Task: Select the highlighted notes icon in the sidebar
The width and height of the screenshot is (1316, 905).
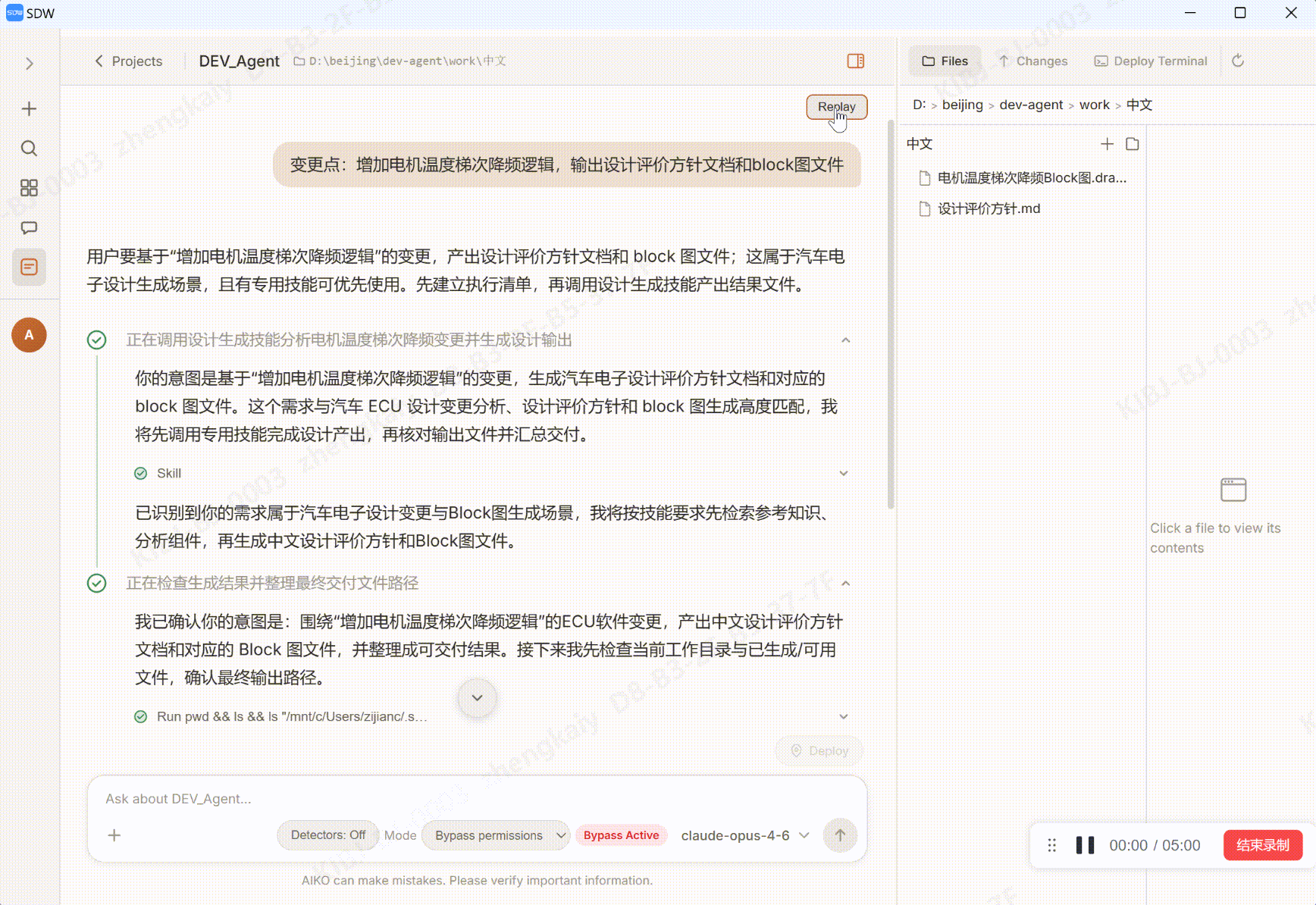Action: 29,267
